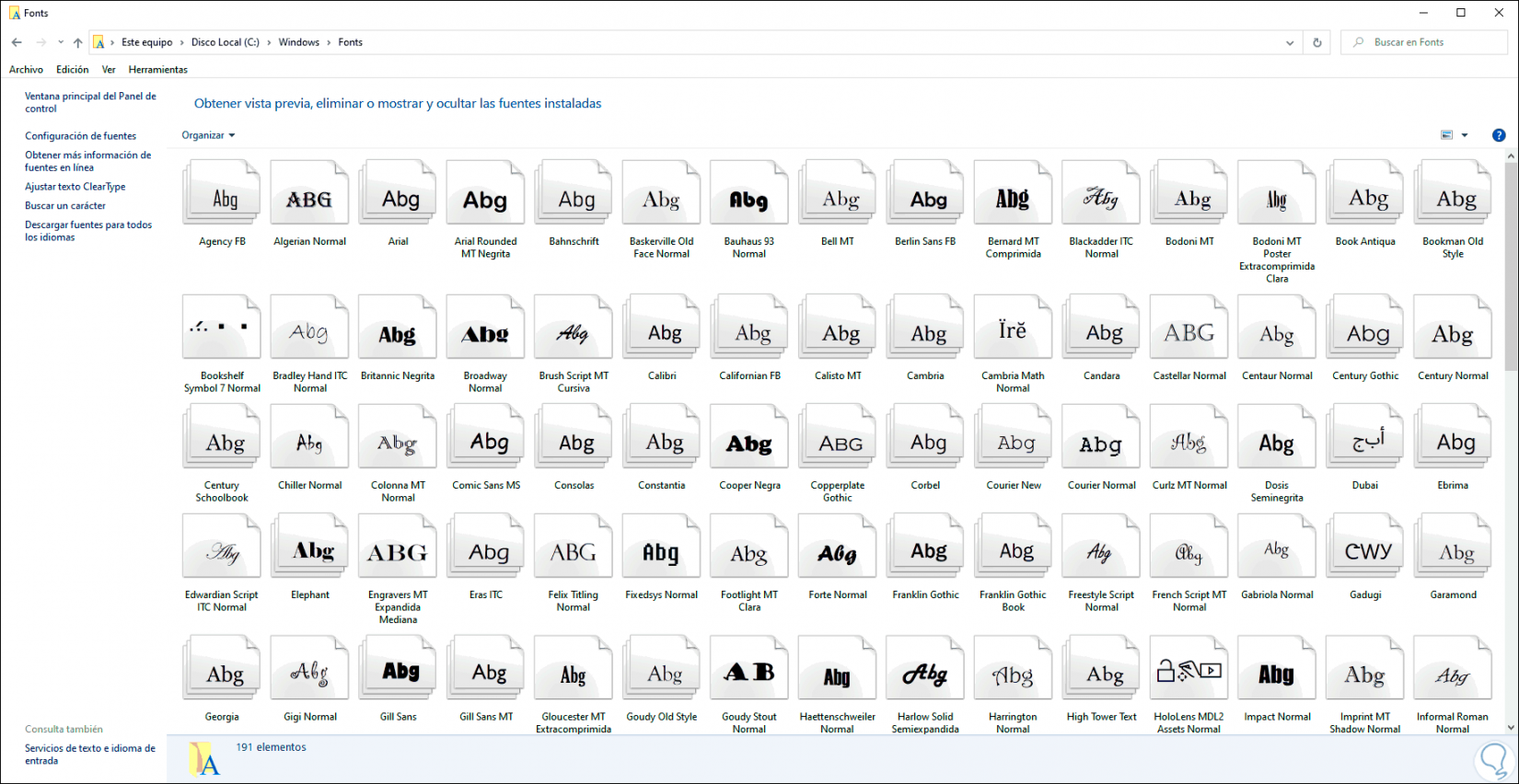Viewport: 1519px width, 784px height.
Task: Click the scrollbar down arrow
Action: pyautogui.click(x=1511, y=728)
